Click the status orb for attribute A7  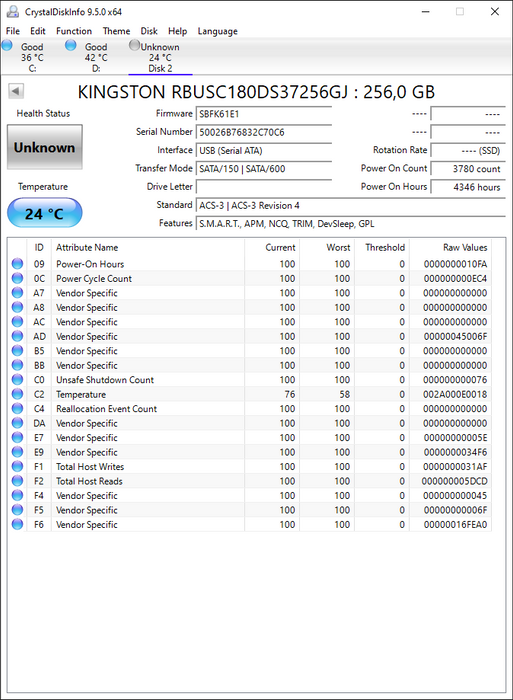17,293
